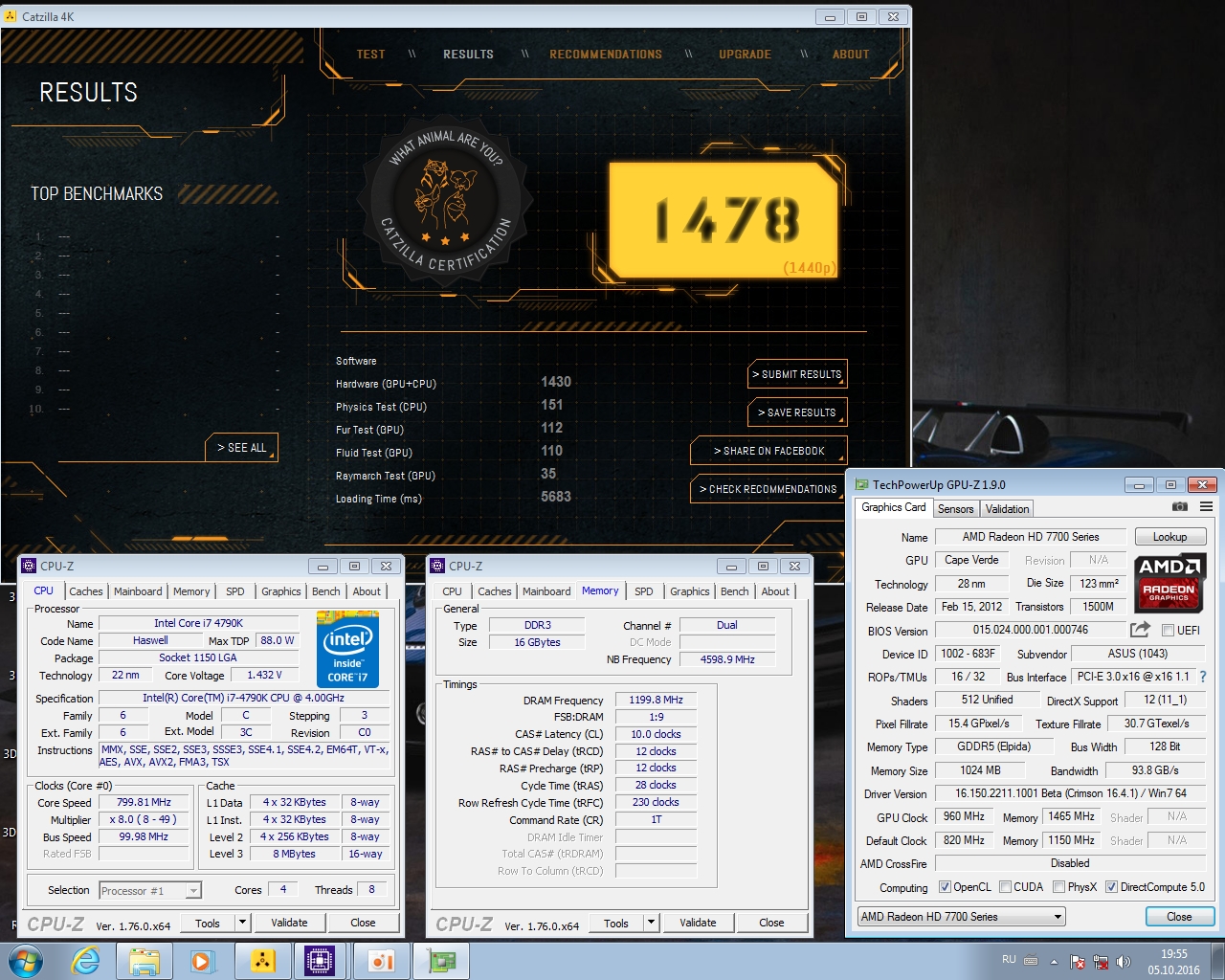Switch to GPU-Z taskbar icon

pos(439,961)
